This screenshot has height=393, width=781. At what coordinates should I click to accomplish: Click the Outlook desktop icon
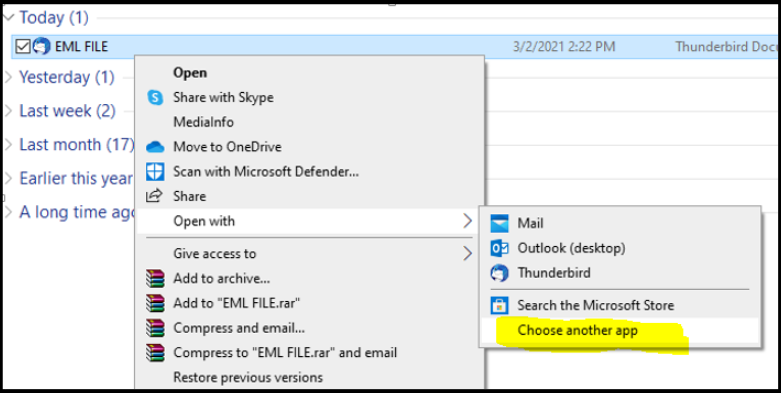pyautogui.click(x=500, y=248)
